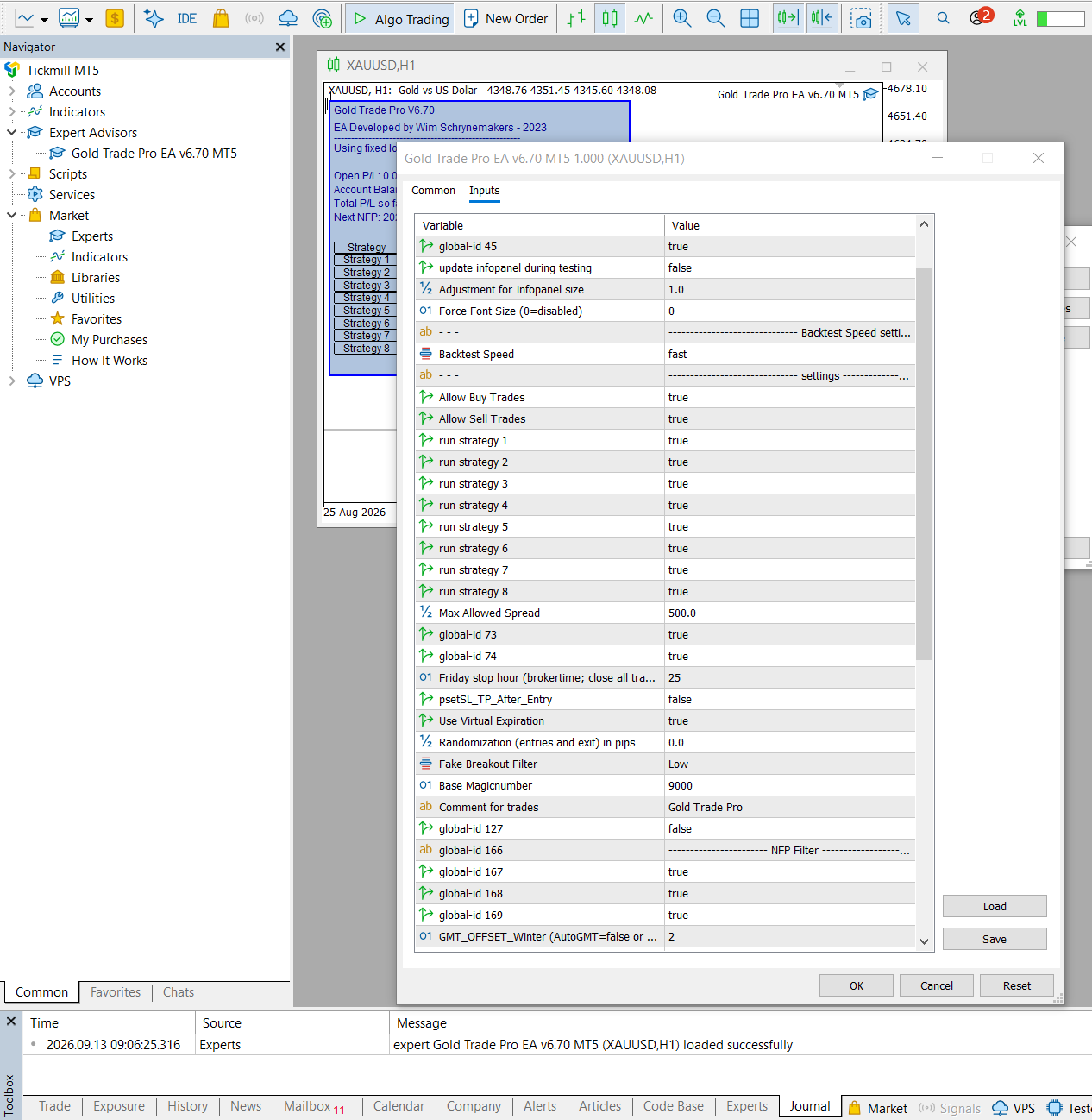
Task: Click the Max Allowed Spread value 500.0
Action: (789, 613)
